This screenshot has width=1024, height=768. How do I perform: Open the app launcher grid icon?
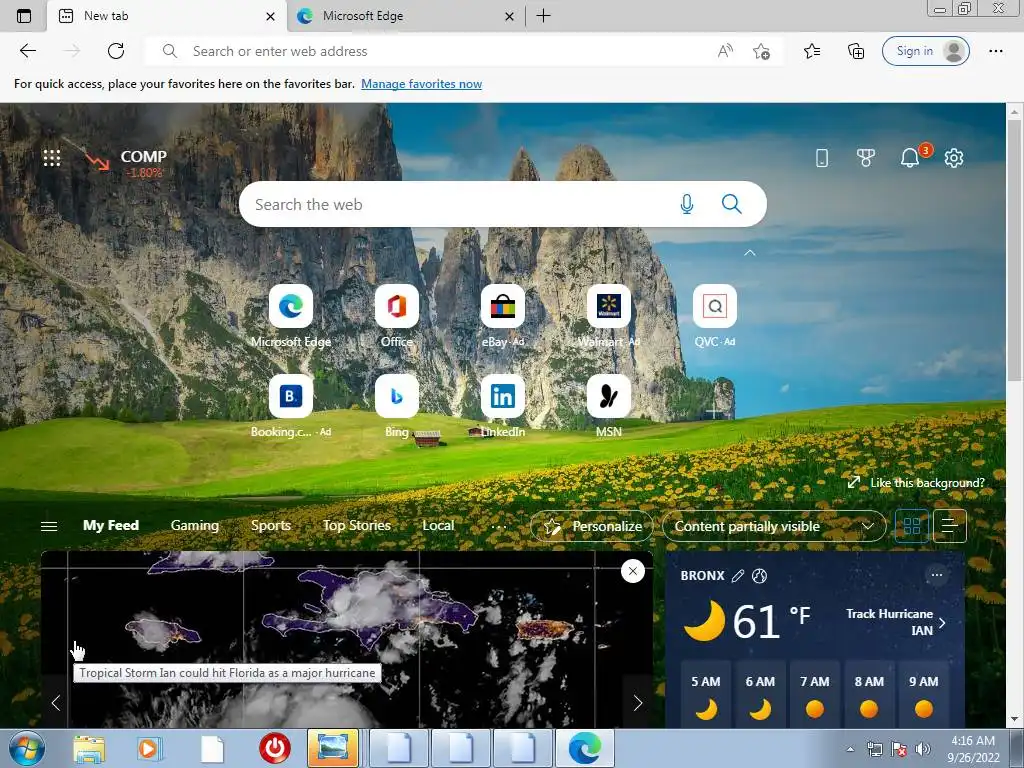pyautogui.click(x=52, y=158)
